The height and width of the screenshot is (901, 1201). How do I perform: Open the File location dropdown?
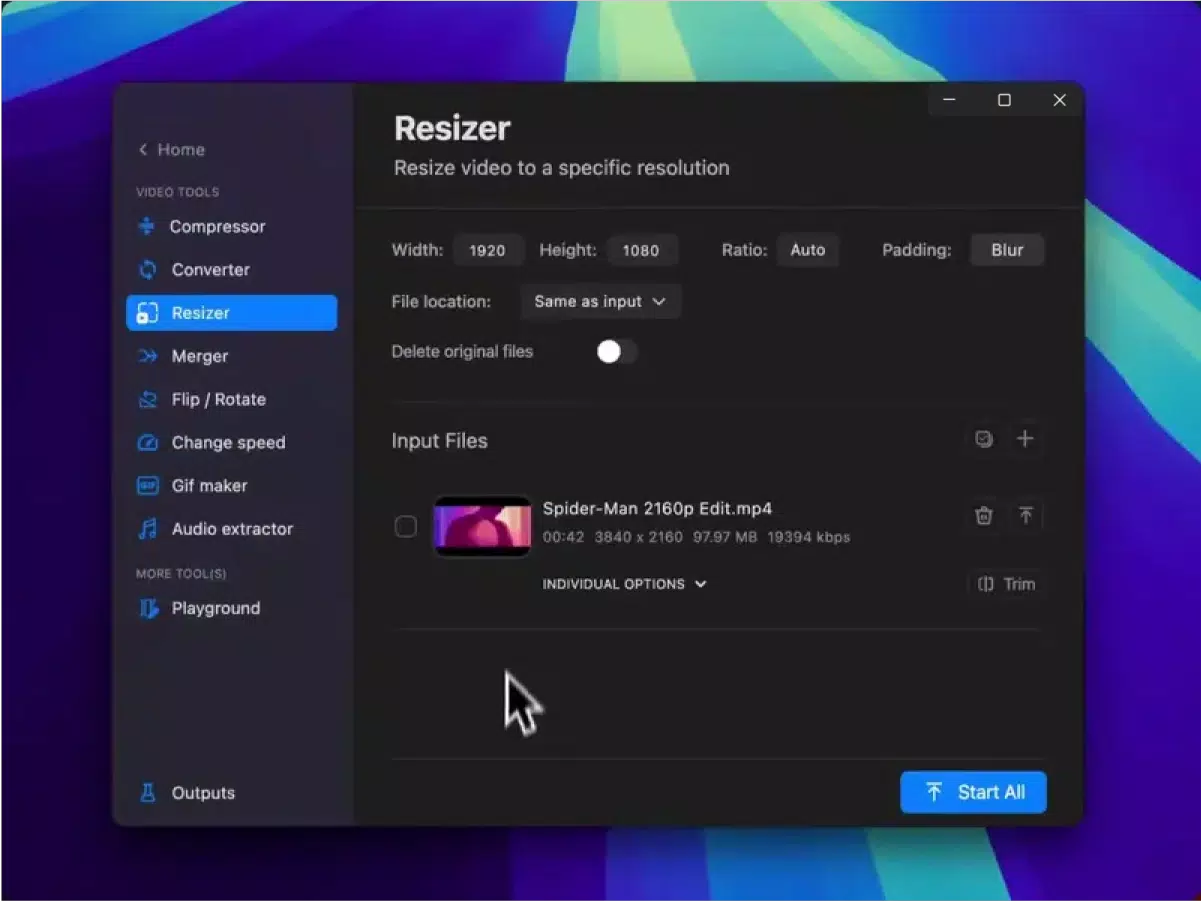click(600, 301)
